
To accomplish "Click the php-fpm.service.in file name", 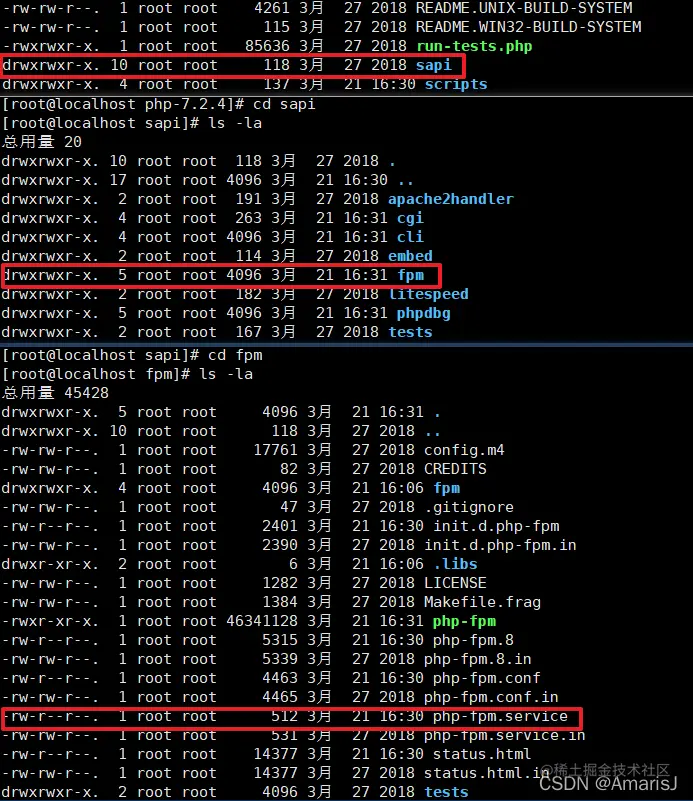I will pyautogui.click(x=505, y=735).
